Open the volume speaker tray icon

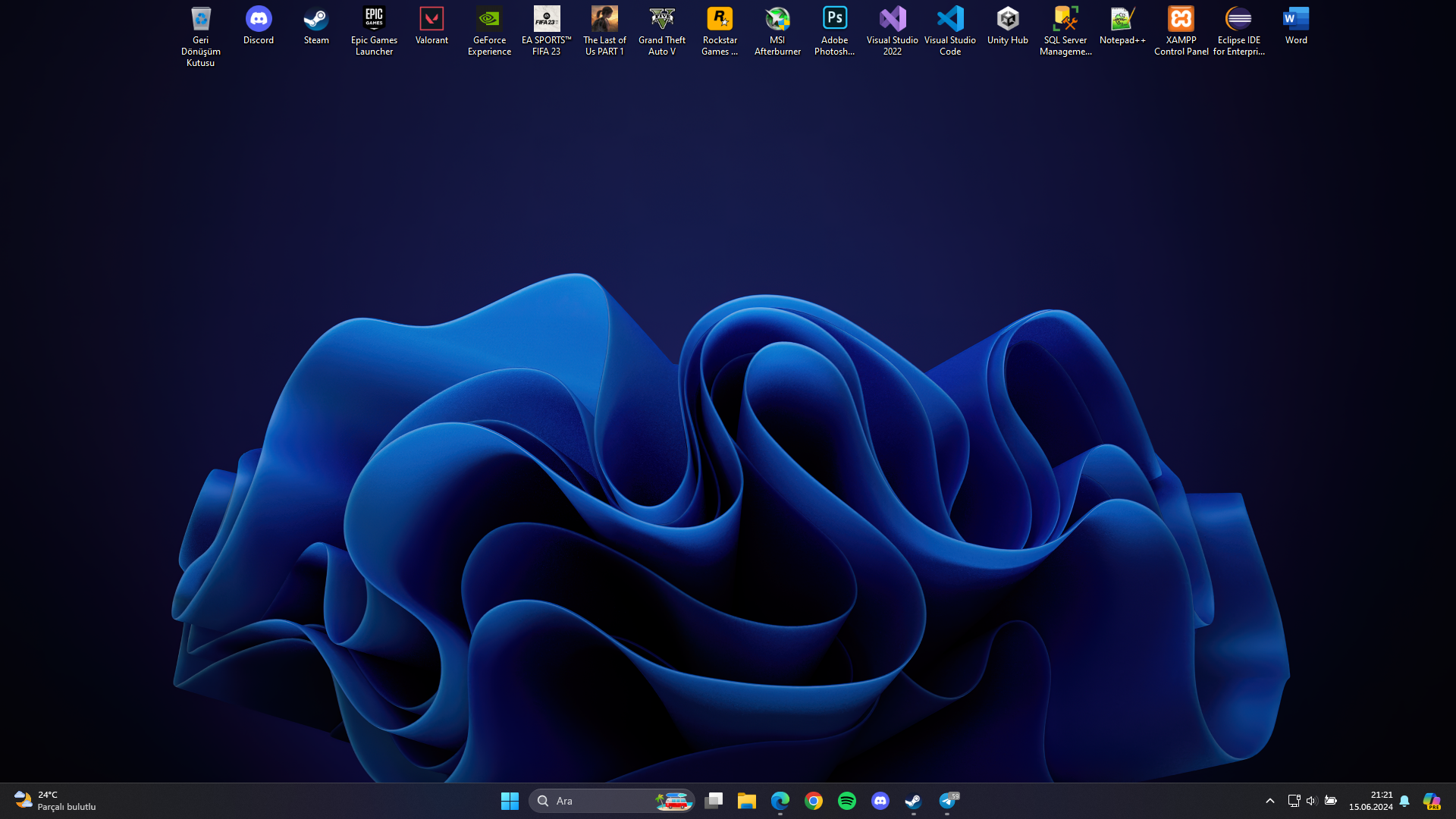tap(1311, 801)
